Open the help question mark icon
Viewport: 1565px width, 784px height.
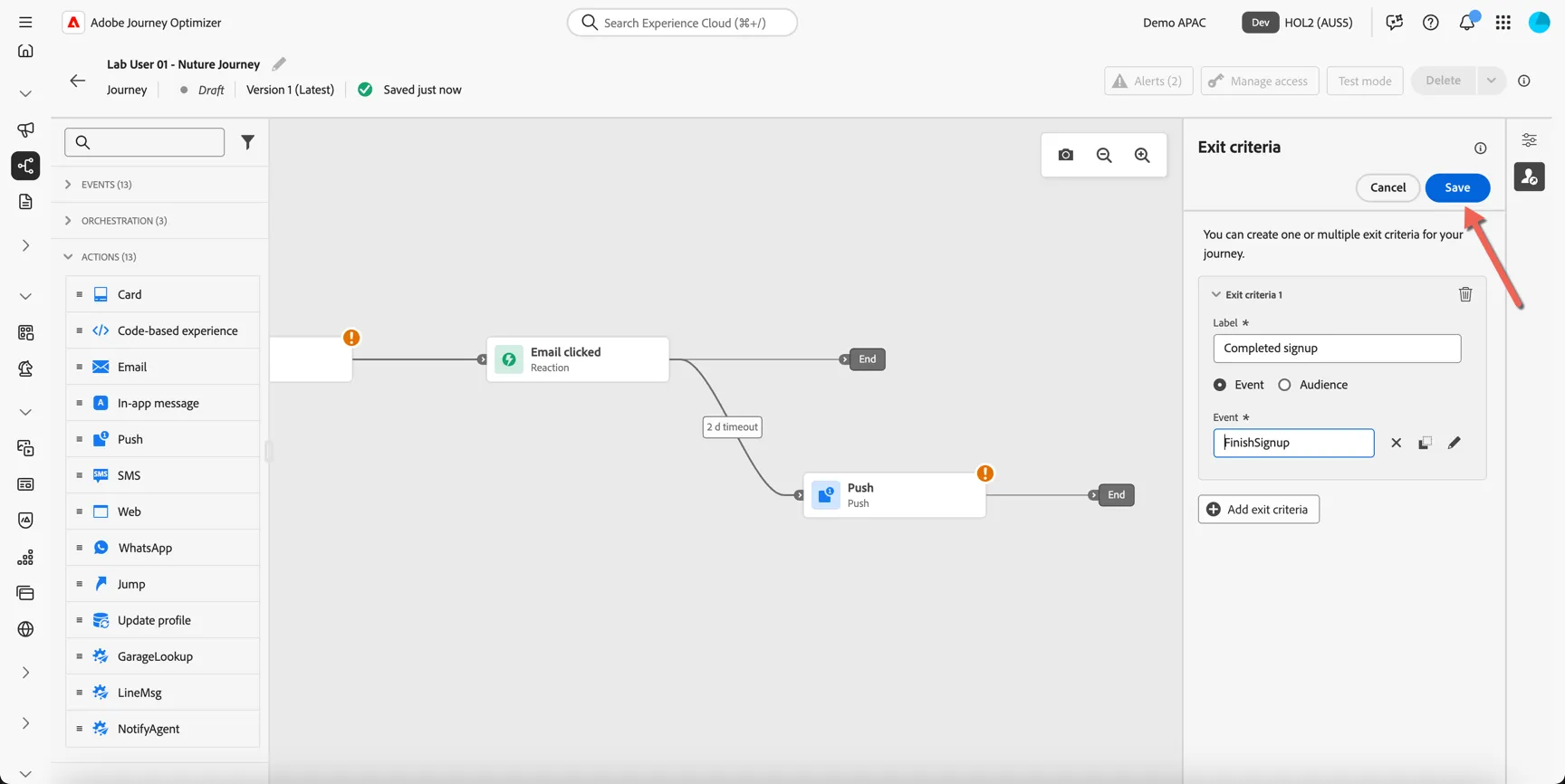point(1430,23)
